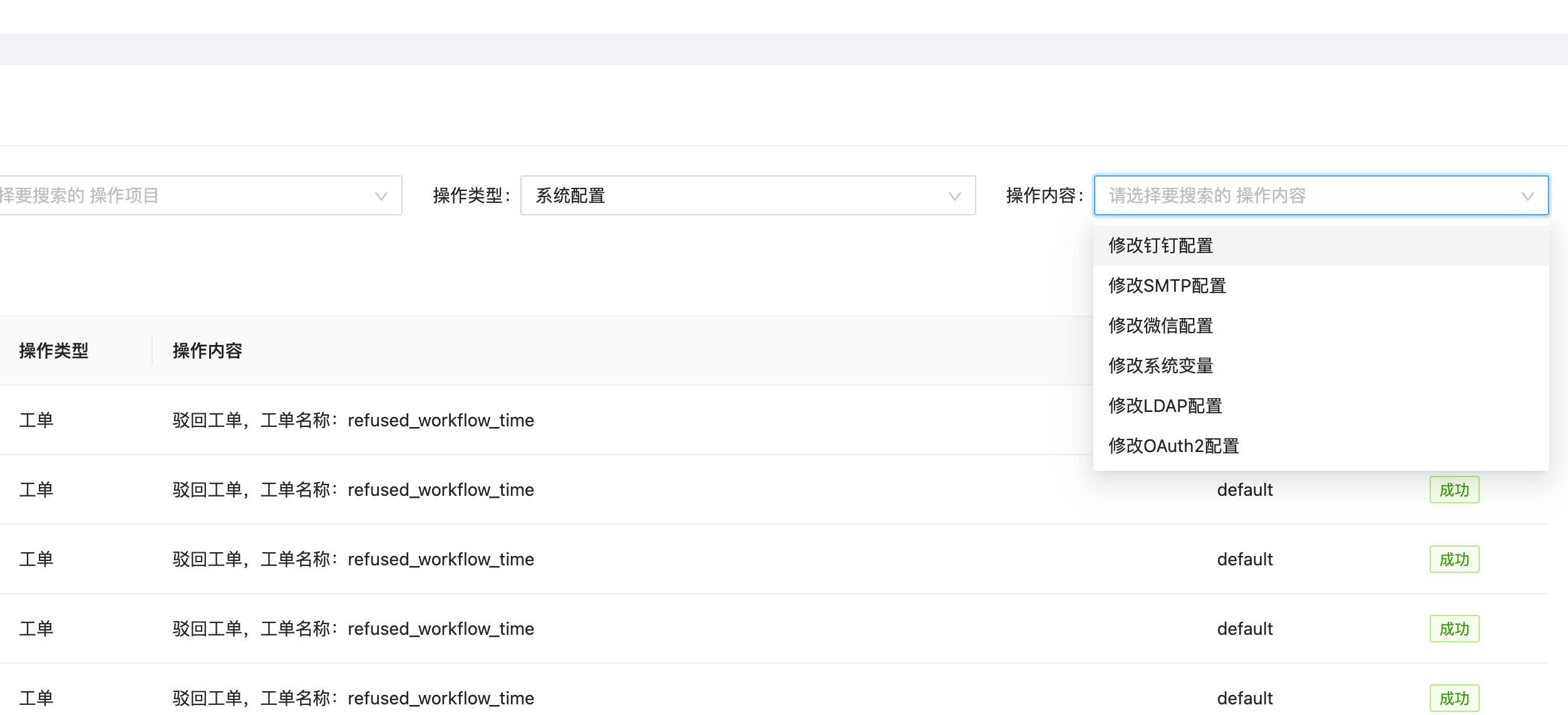Image resolution: width=1568 pixels, height=715 pixels.
Task: Click the last row's 成功 badge
Action: pos(1454,697)
